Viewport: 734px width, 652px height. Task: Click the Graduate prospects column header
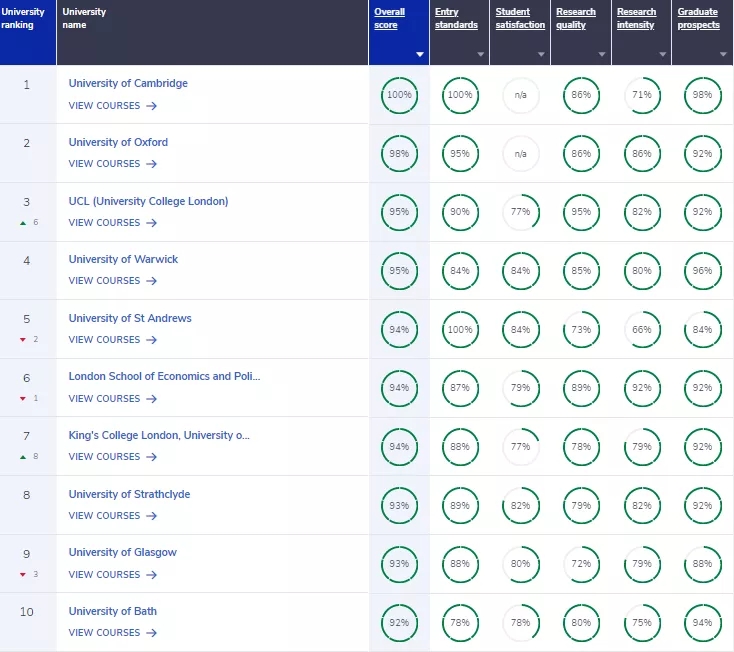[698, 18]
